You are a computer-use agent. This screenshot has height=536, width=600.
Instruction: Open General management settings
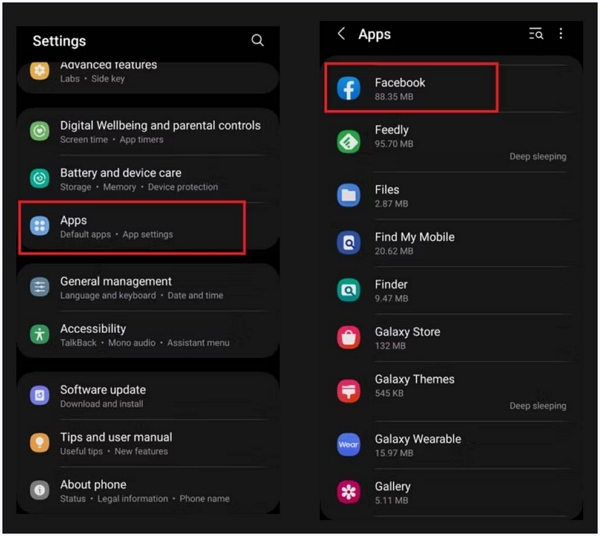[x=148, y=288]
